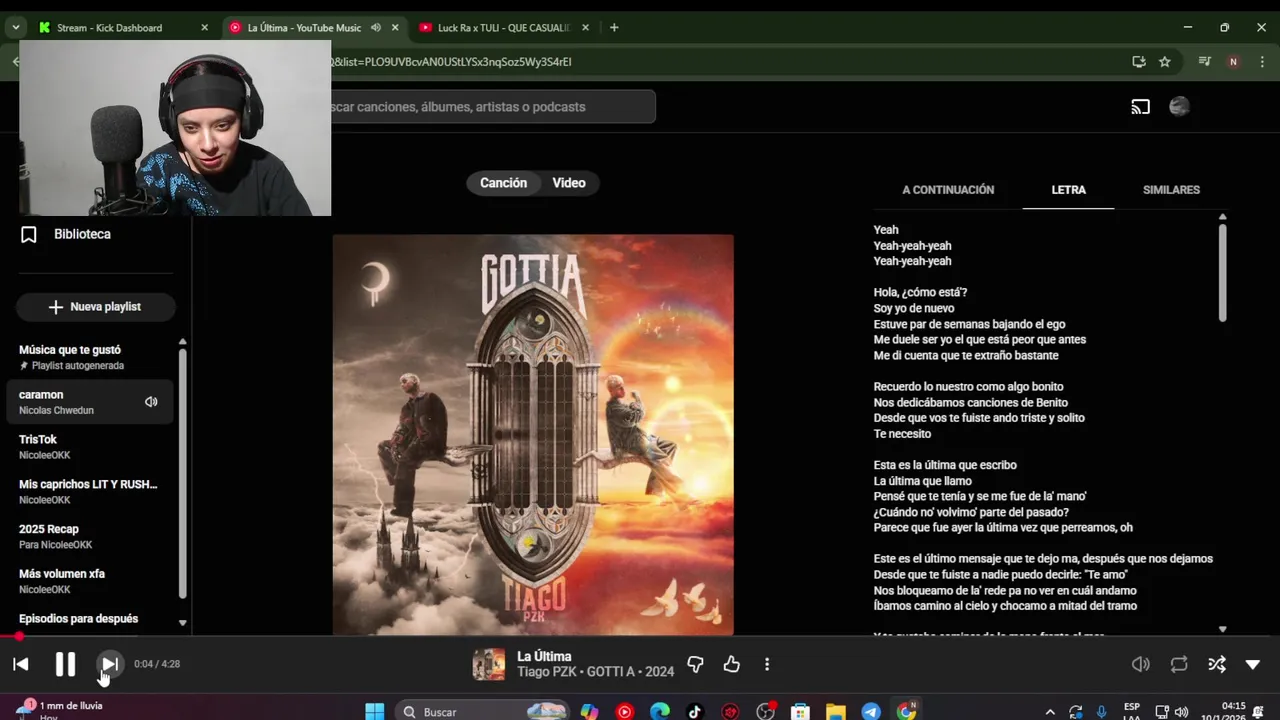1280x720 pixels.
Task: Open TikTok from the taskbar
Action: tap(695, 712)
